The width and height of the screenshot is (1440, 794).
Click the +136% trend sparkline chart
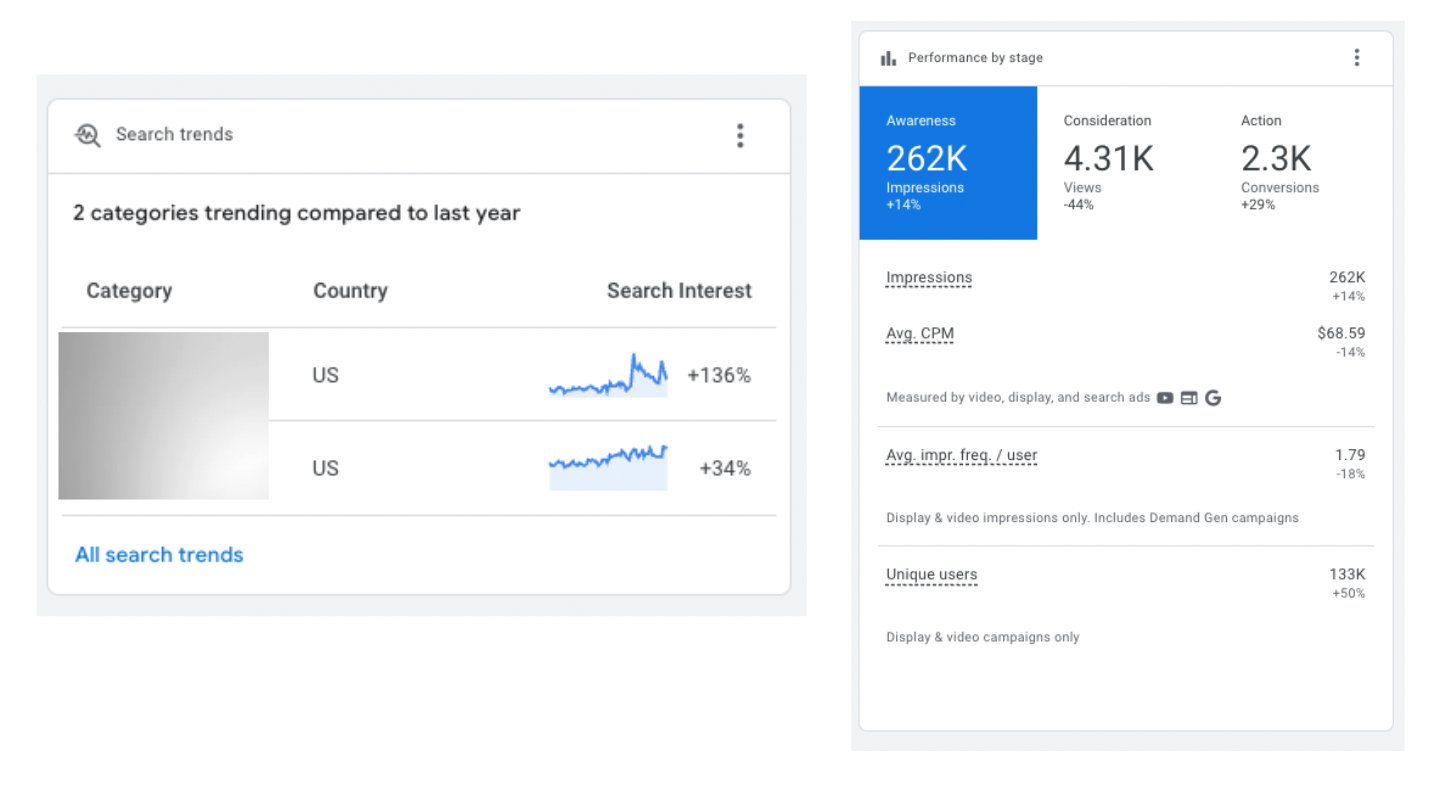click(x=608, y=374)
